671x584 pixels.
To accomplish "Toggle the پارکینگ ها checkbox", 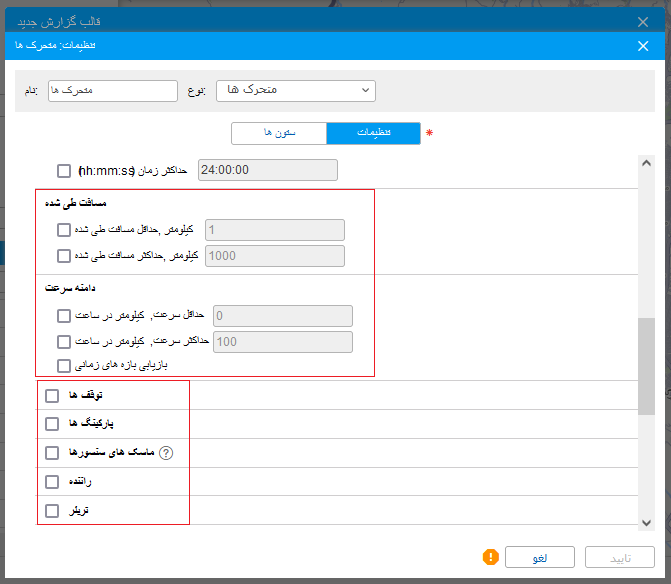I will (52, 424).
